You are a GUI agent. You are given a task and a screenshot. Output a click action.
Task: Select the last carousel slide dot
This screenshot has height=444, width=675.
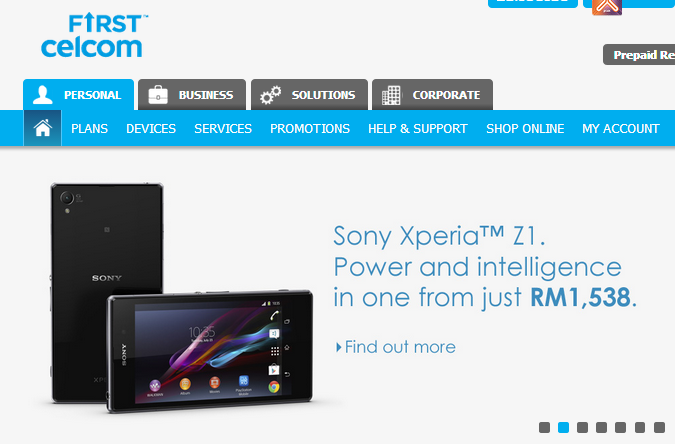coord(660,427)
